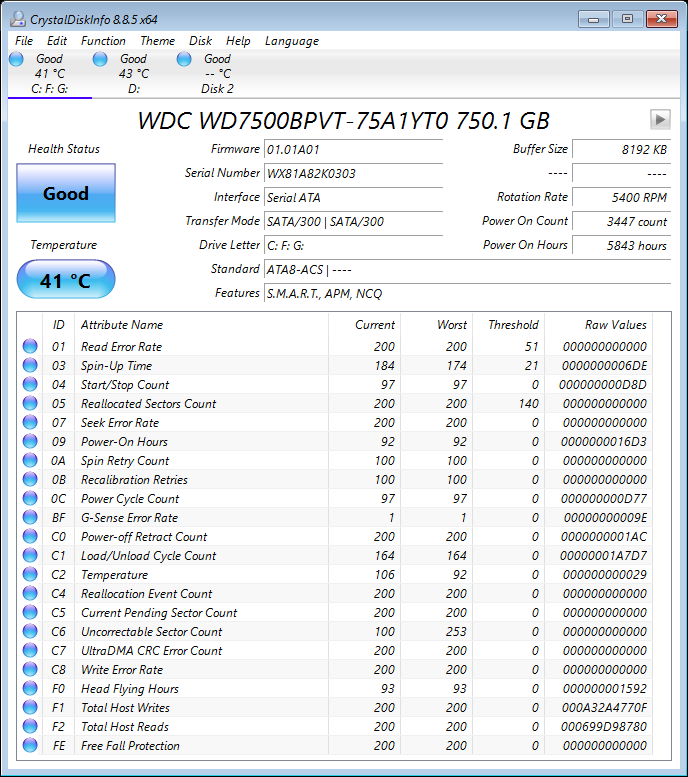688x777 pixels.
Task: Select the D: disk tab
Action: 134,74
